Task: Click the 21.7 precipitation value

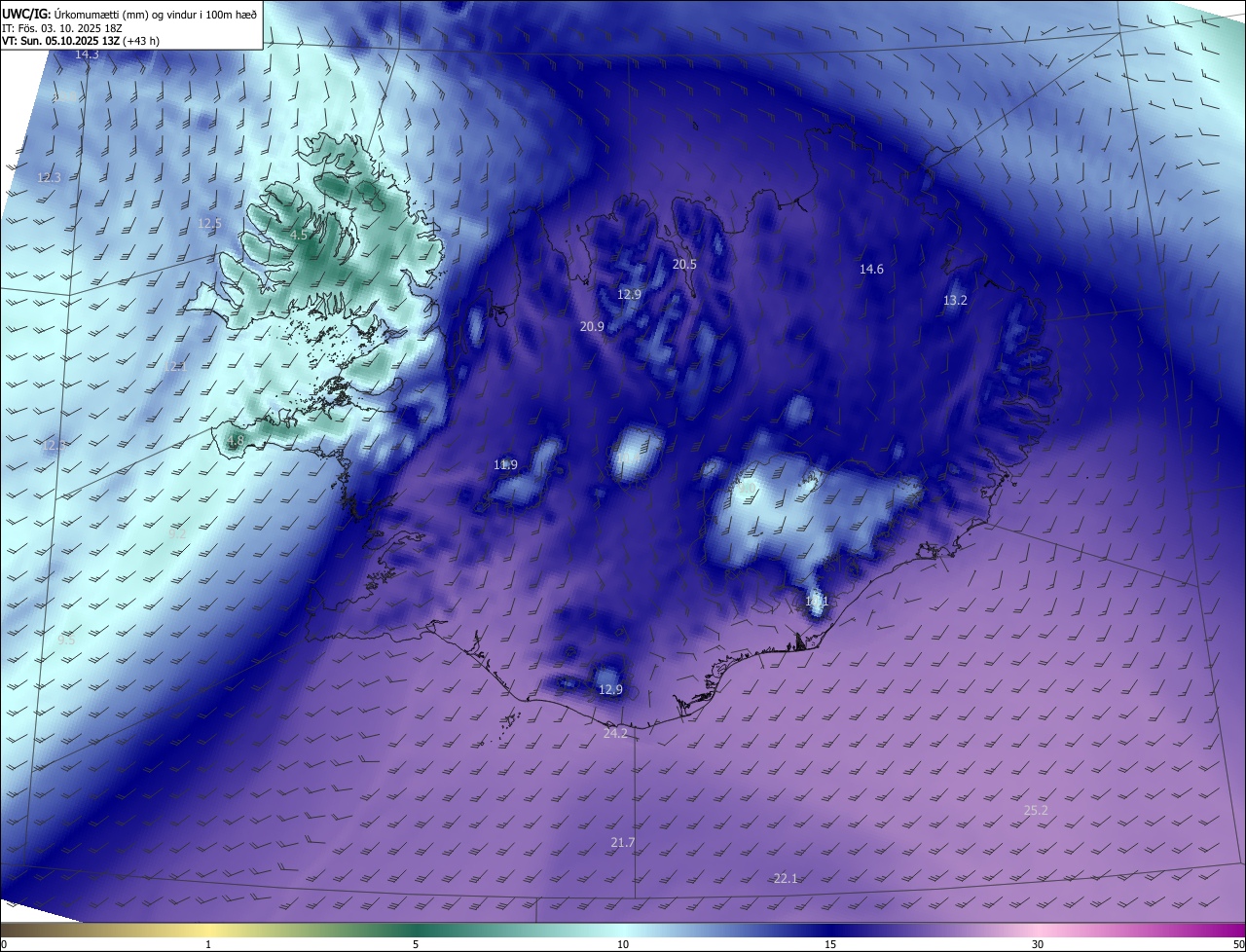Action: click(x=623, y=842)
